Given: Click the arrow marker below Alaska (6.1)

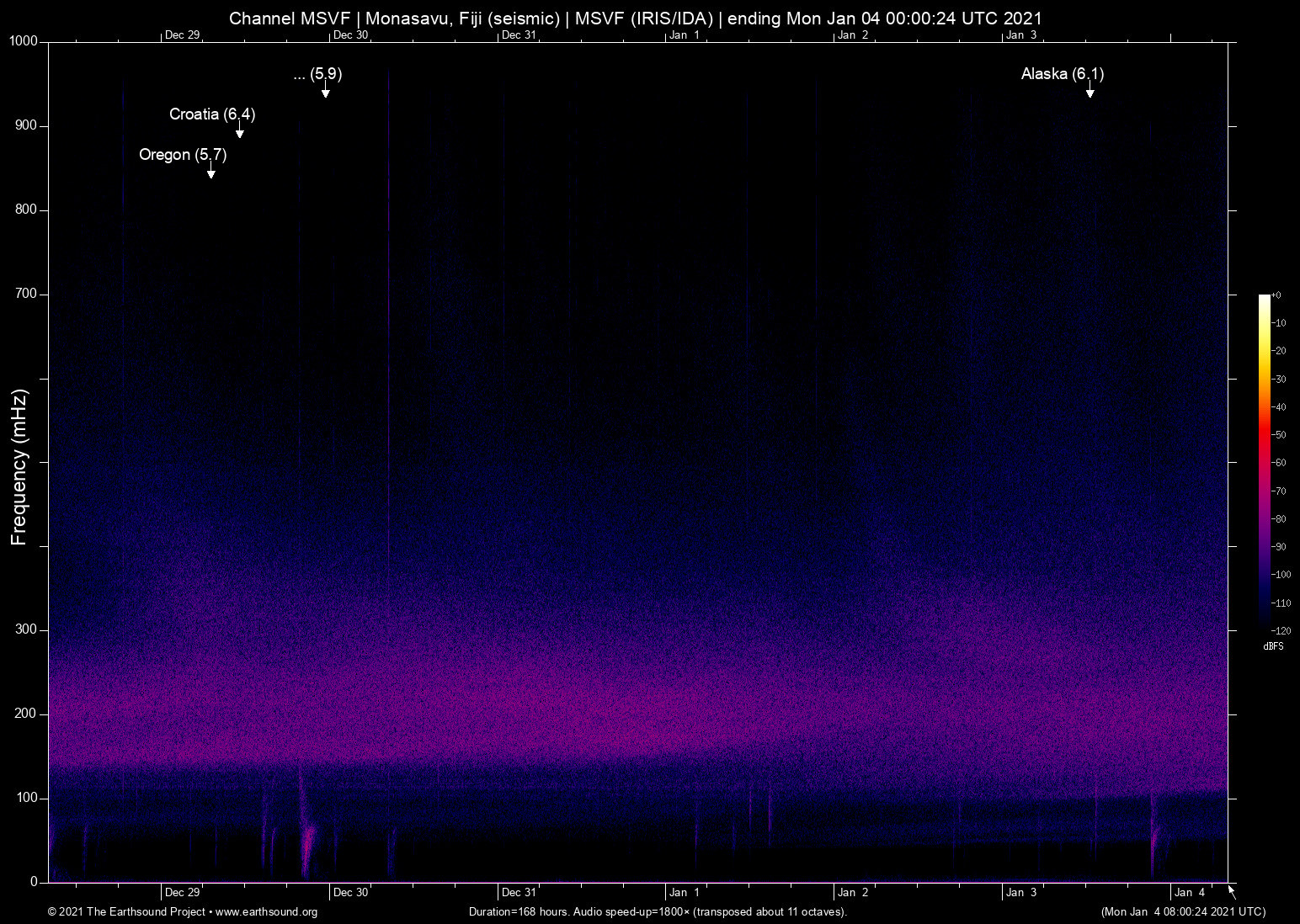Looking at the screenshot, I should (x=1090, y=90).
